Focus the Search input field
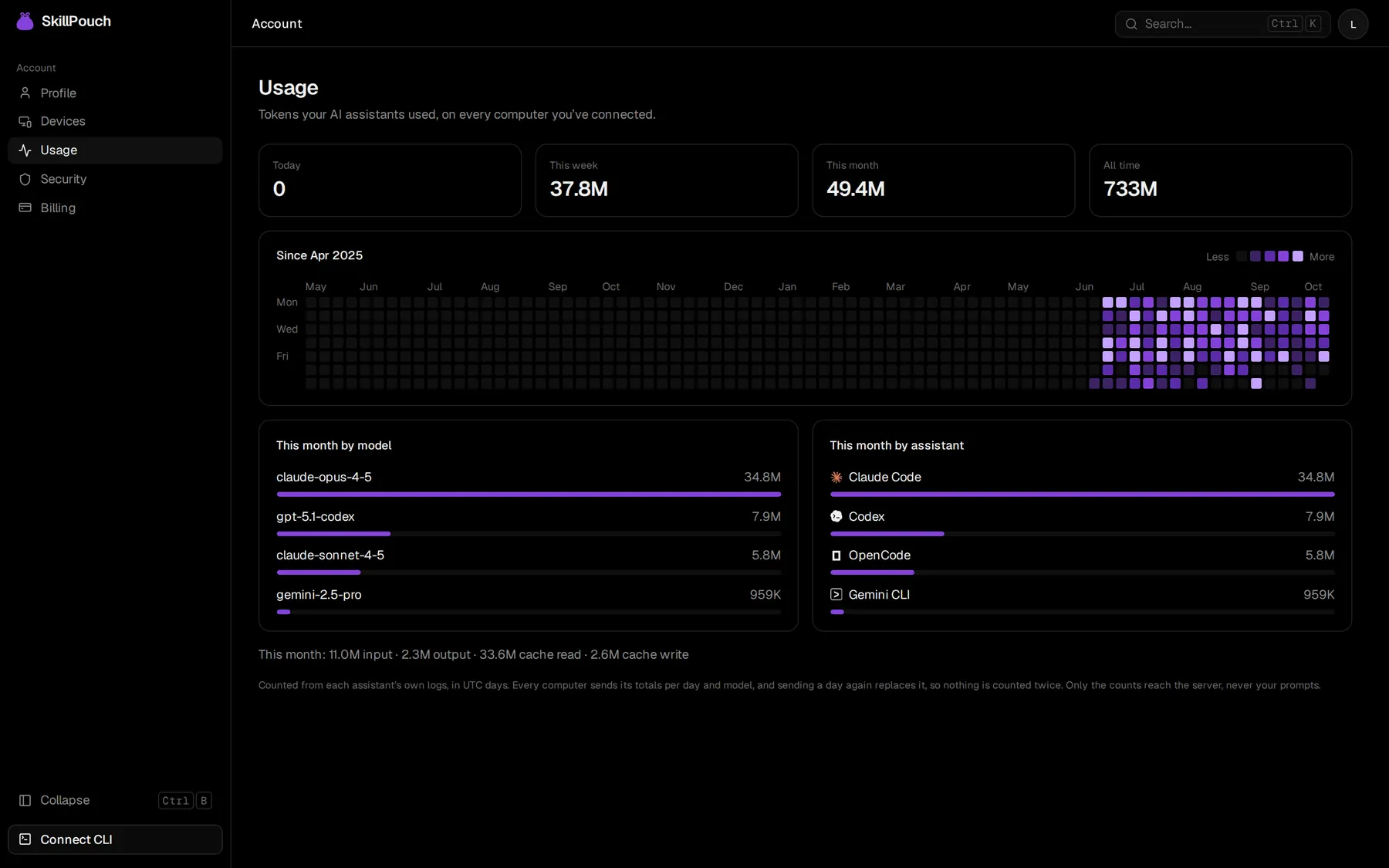 click(1222, 24)
